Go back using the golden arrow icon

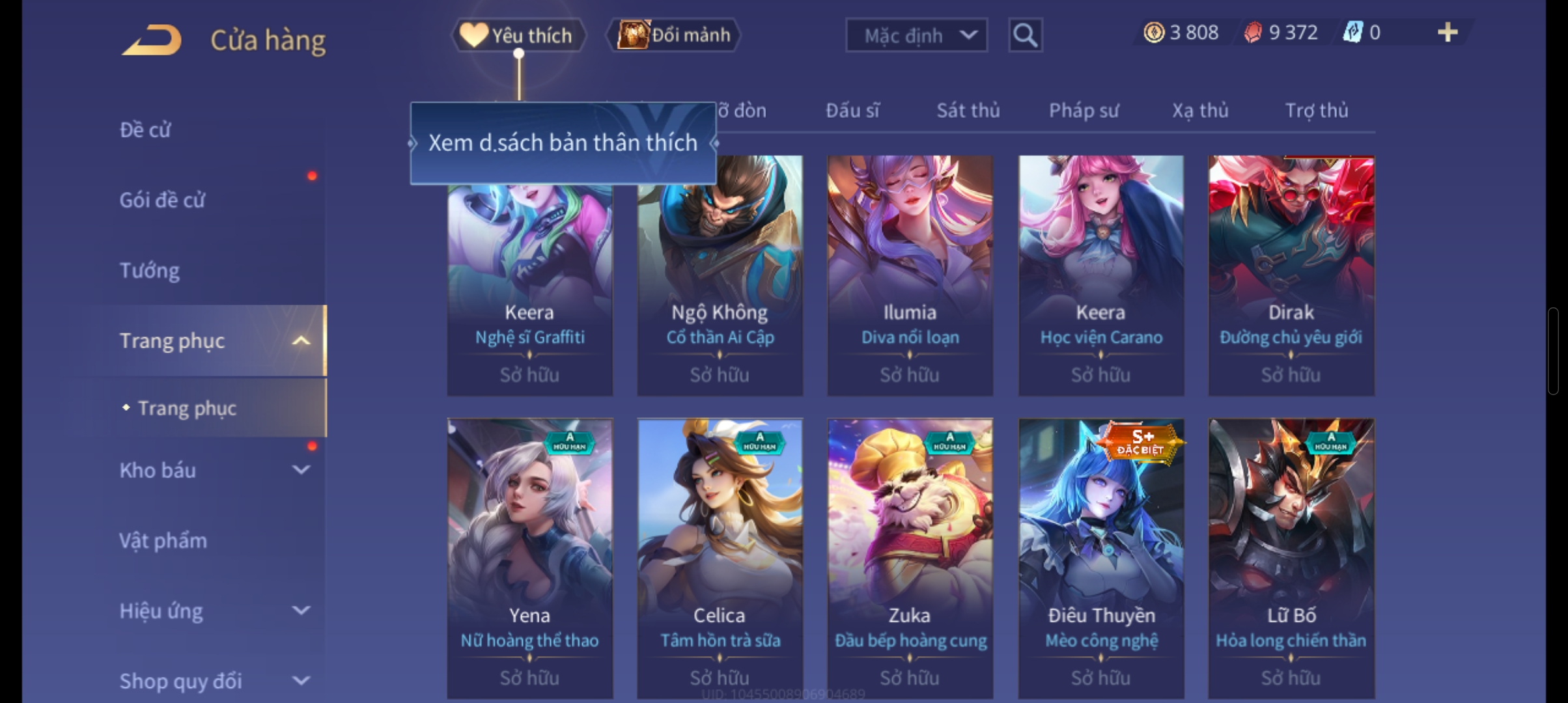(151, 40)
